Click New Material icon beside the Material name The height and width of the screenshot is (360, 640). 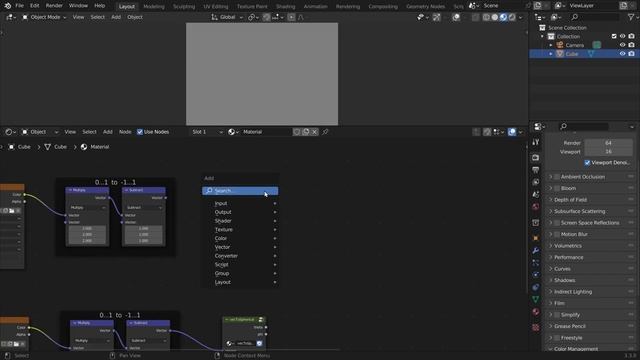coord(306,132)
